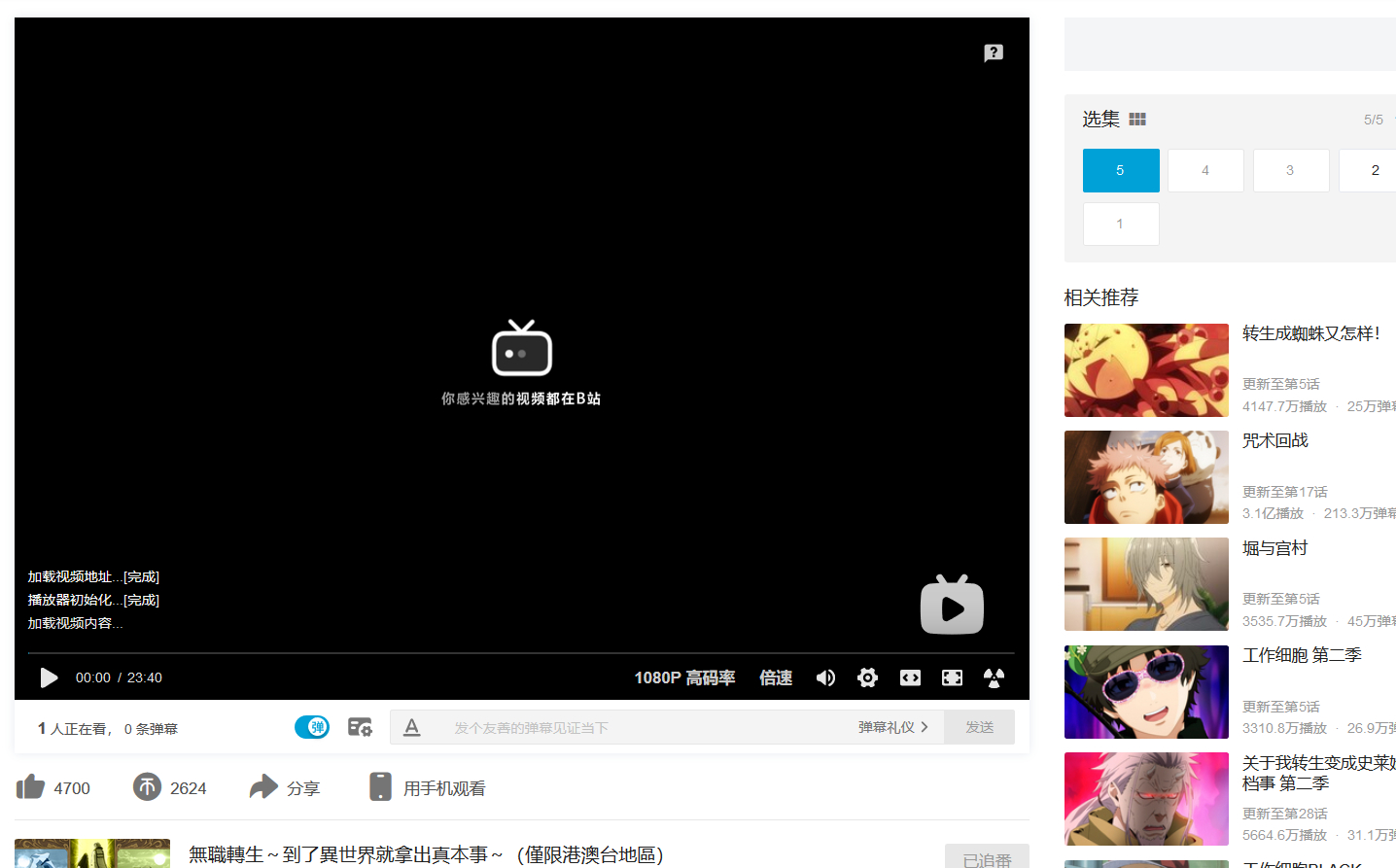Select episode 1

point(1121,224)
